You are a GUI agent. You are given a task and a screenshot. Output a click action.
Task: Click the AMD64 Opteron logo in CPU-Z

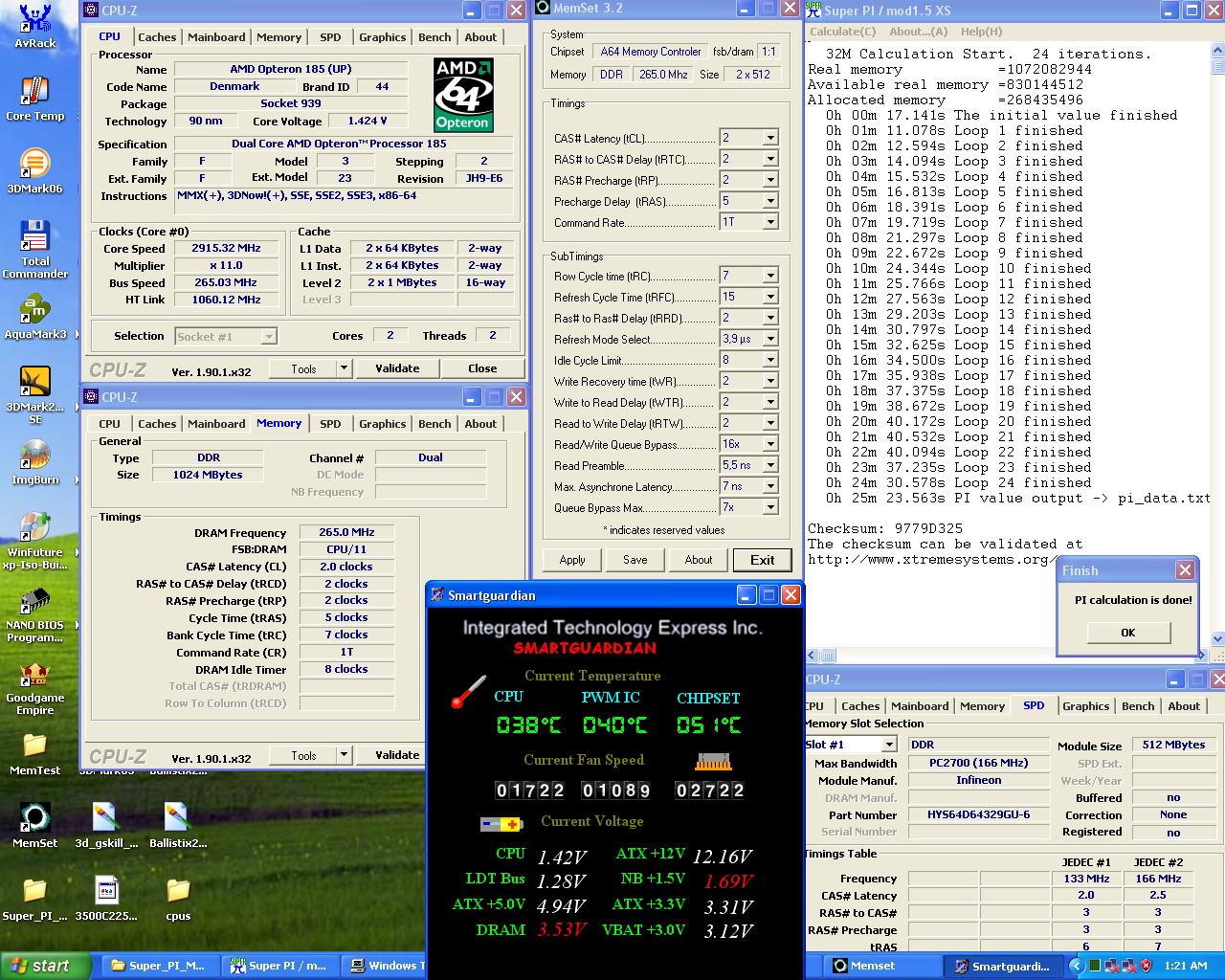463,94
